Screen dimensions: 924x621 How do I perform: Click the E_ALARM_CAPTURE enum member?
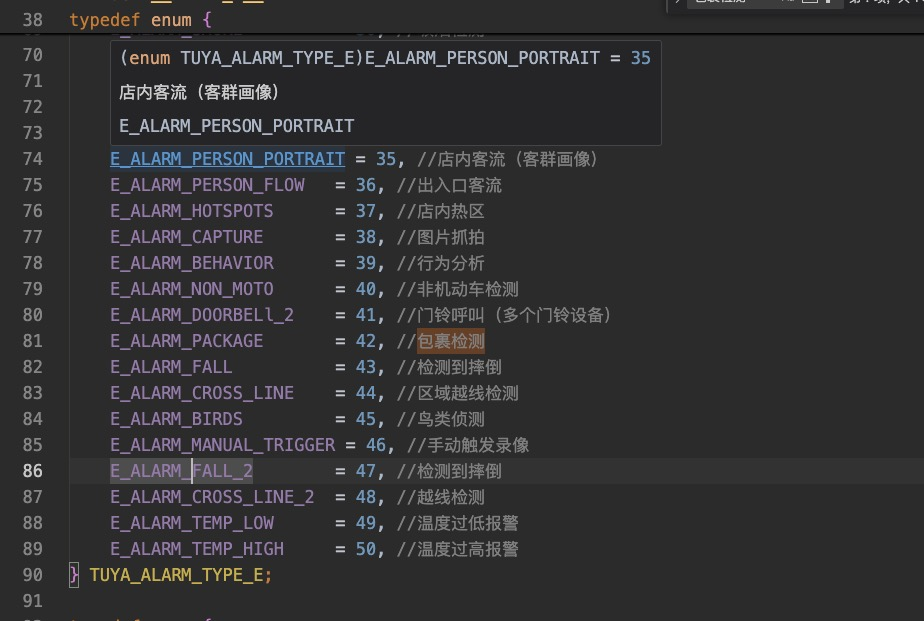(186, 237)
